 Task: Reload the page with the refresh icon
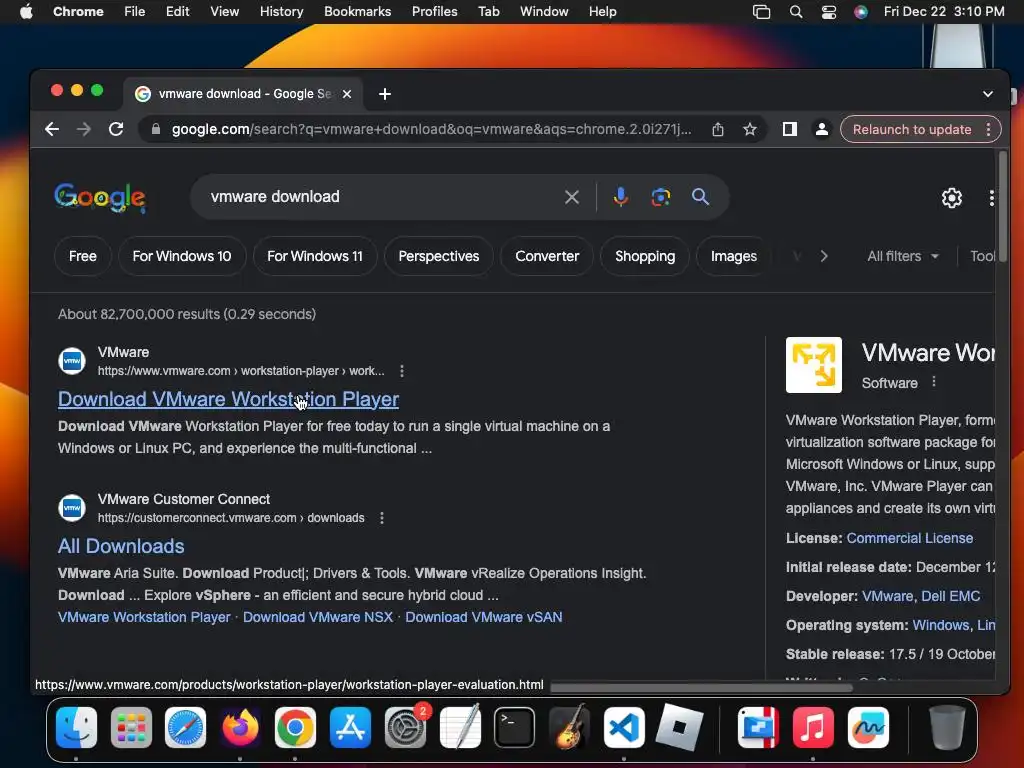click(116, 129)
